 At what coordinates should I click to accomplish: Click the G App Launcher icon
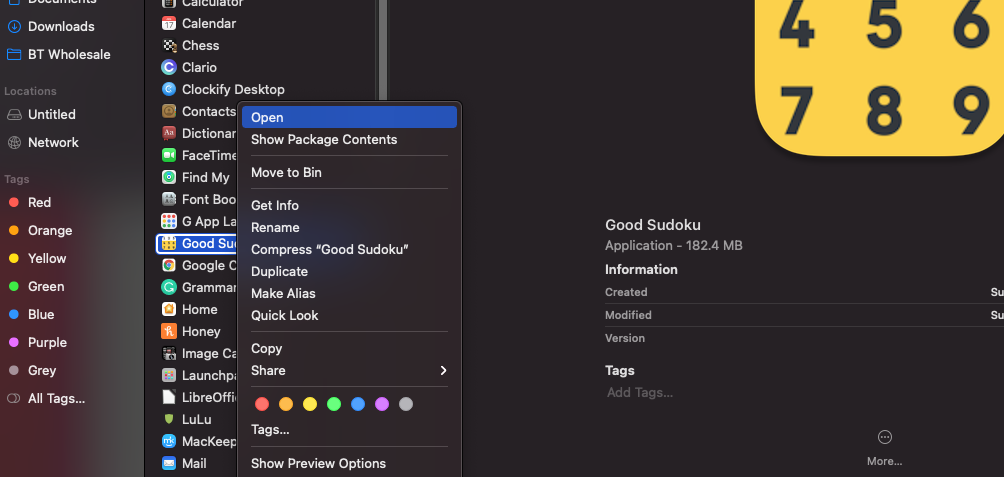coord(168,222)
